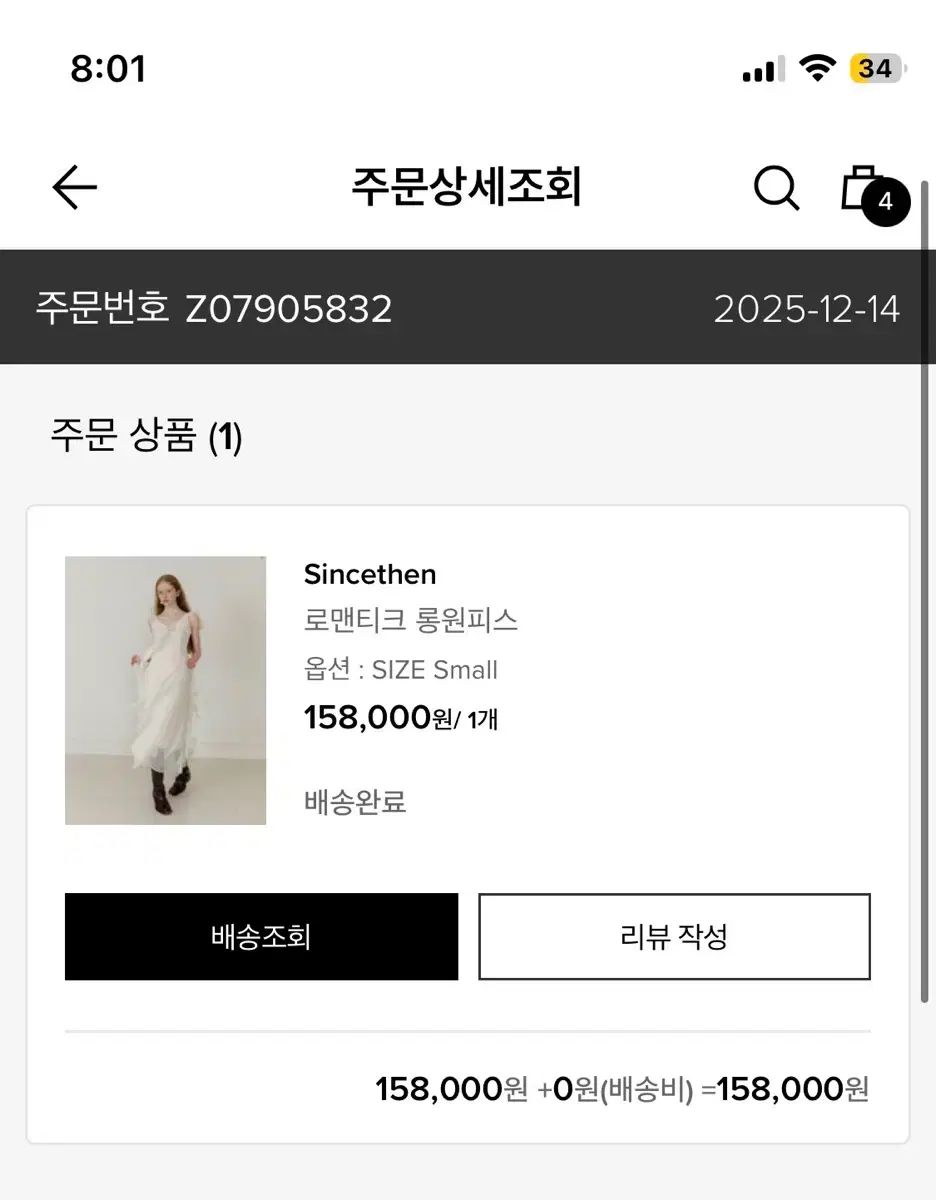The height and width of the screenshot is (1200, 936).
Task: Tap the back arrow icon
Action: click(x=74, y=187)
